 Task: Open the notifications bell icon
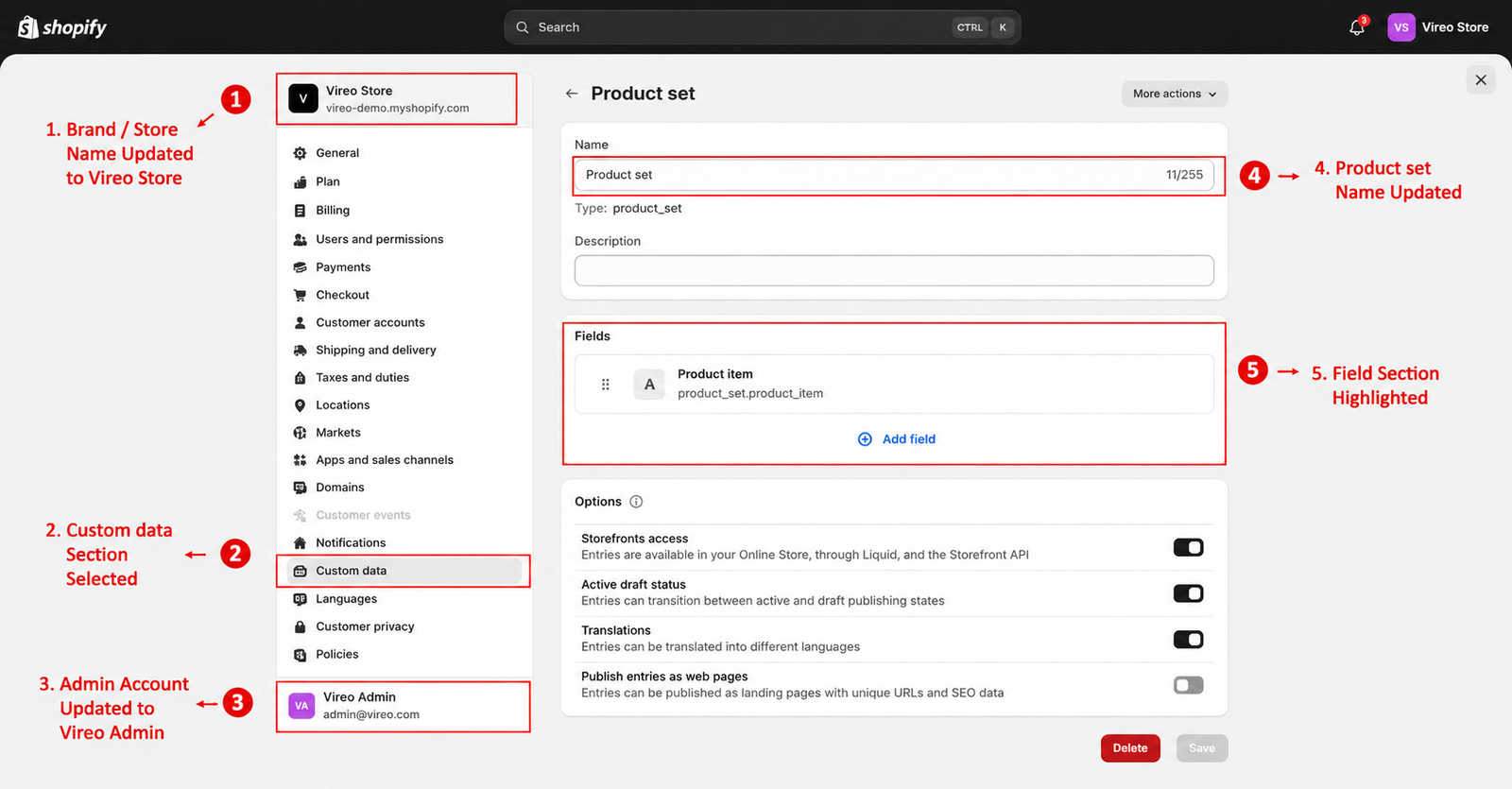(x=1357, y=27)
